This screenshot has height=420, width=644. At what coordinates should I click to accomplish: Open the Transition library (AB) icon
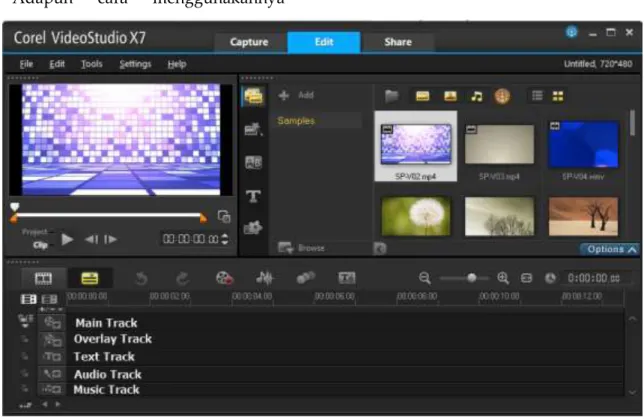[253, 162]
